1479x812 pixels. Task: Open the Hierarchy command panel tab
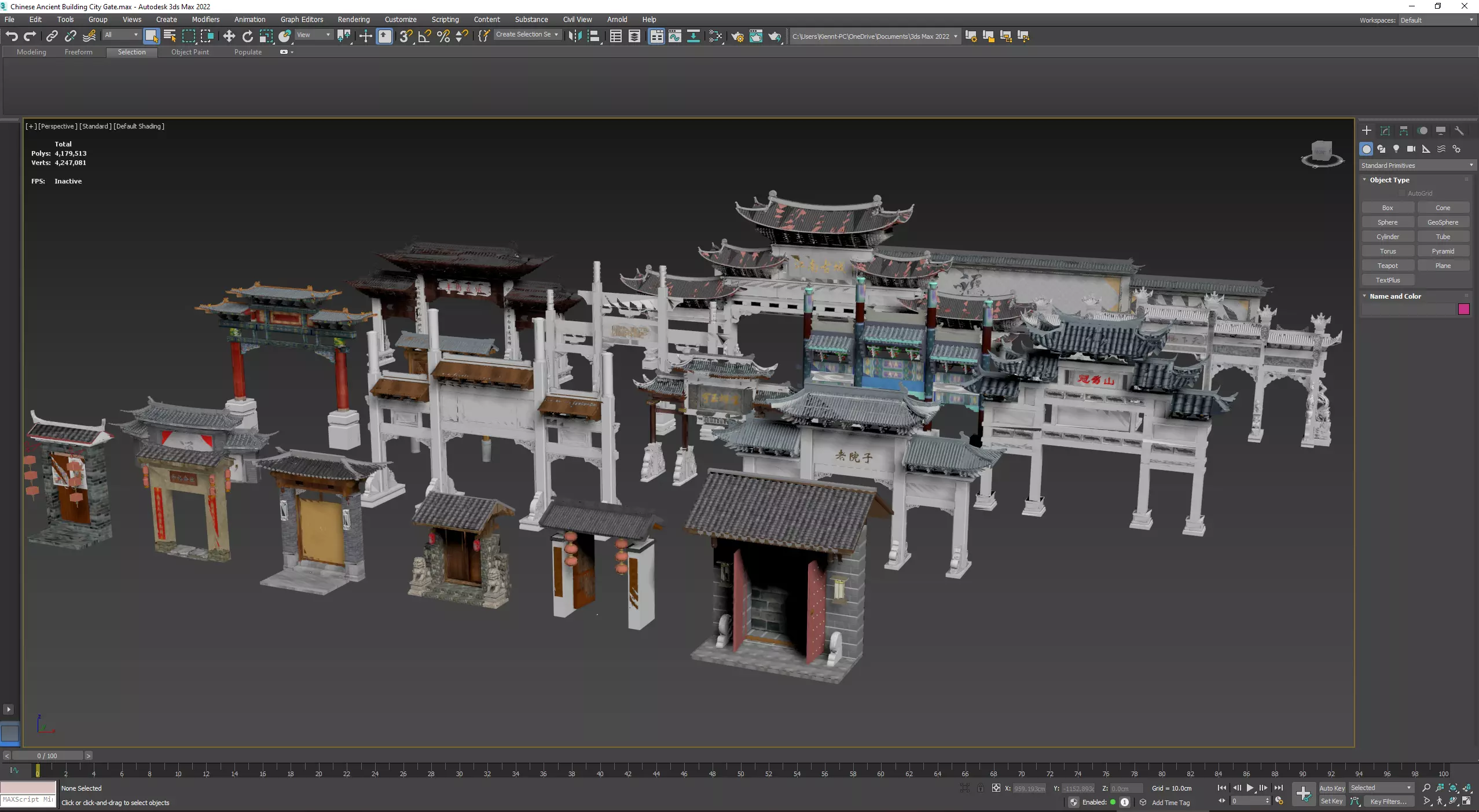pyautogui.click(x=1404, y=131)
